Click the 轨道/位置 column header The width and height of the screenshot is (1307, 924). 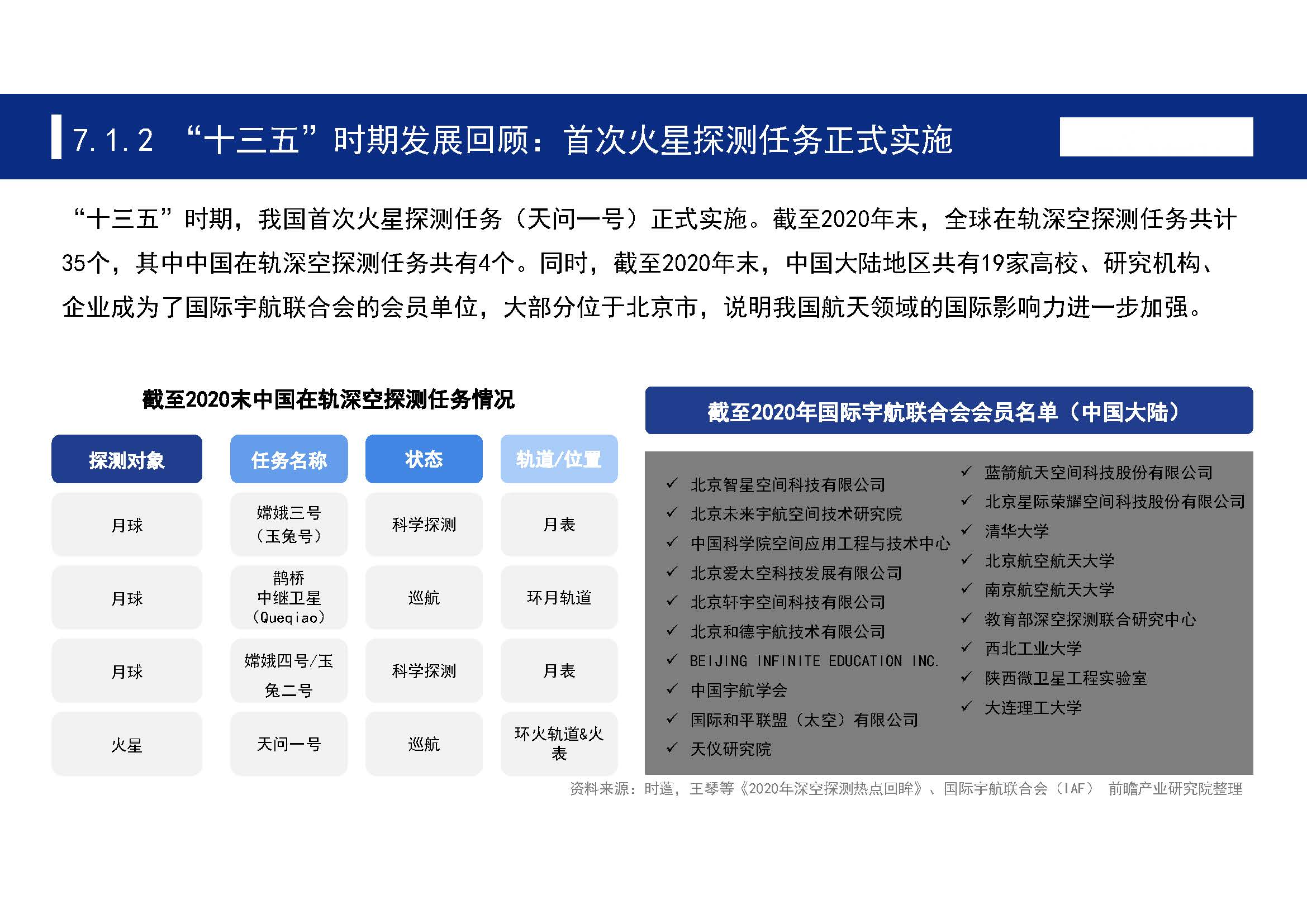(559, 459)
